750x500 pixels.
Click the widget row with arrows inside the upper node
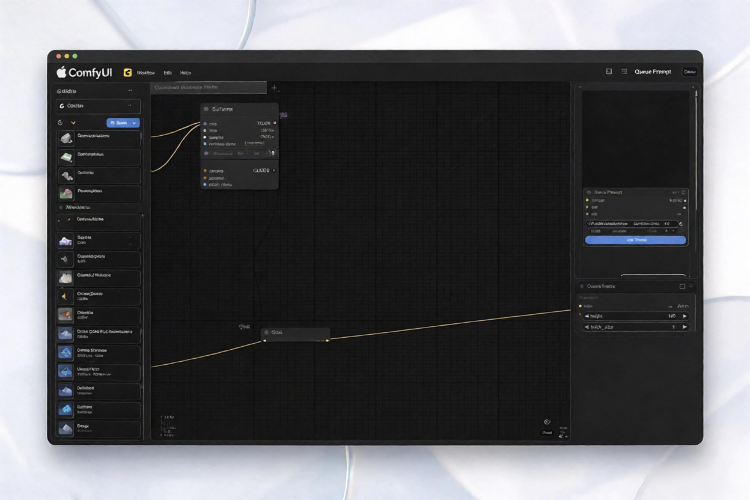click(x=239, y=154)
